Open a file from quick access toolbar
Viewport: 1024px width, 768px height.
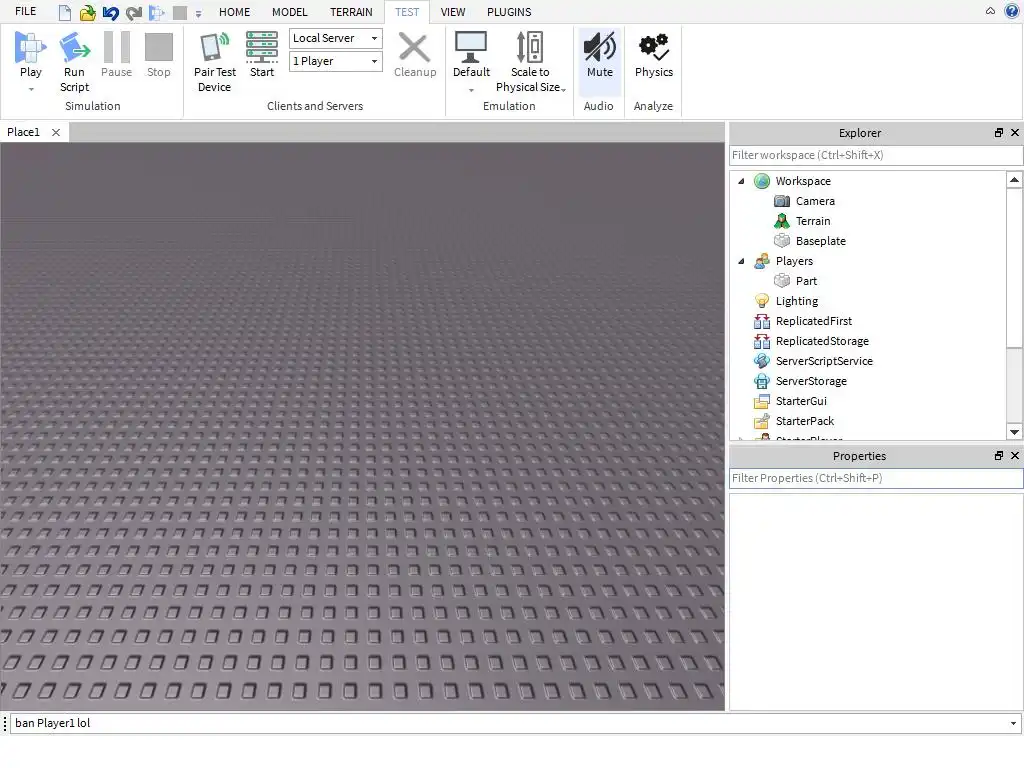(87, 12)
